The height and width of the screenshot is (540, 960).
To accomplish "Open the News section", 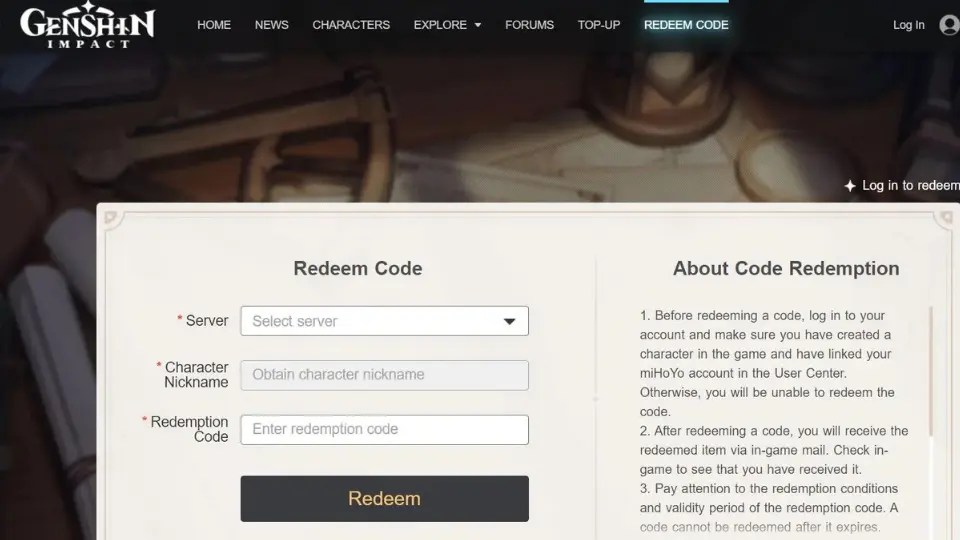I will click(271, 25).
